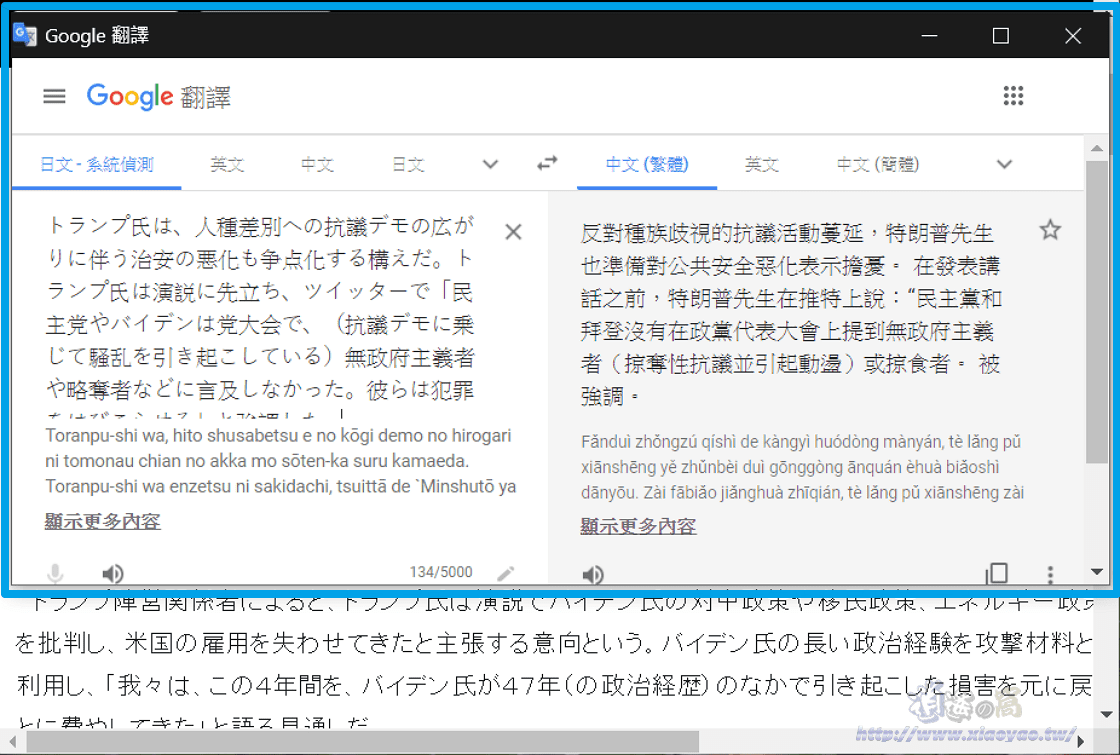Click the 134/5000 character counter
The height and width of the screenshot is (755, 1120).
(x=441, y=572)
